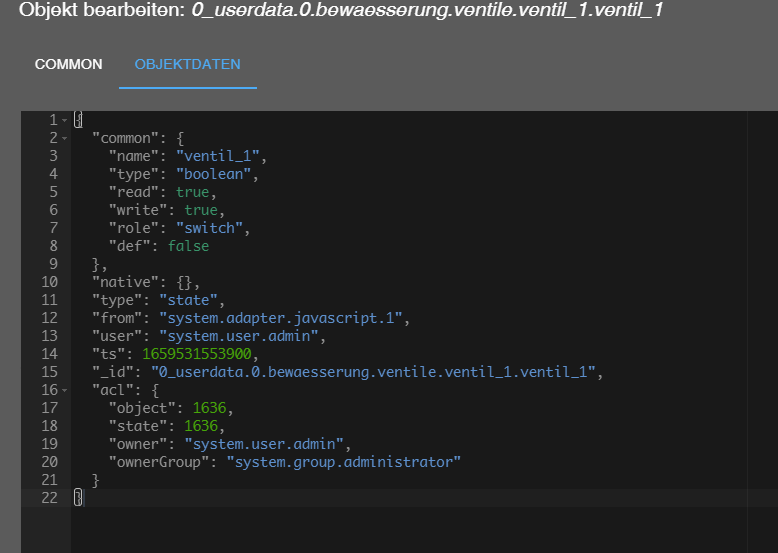Screen dimensions: 778x553
Task: Click the dialog title object ID text
Action: click(x=428, y=9)
